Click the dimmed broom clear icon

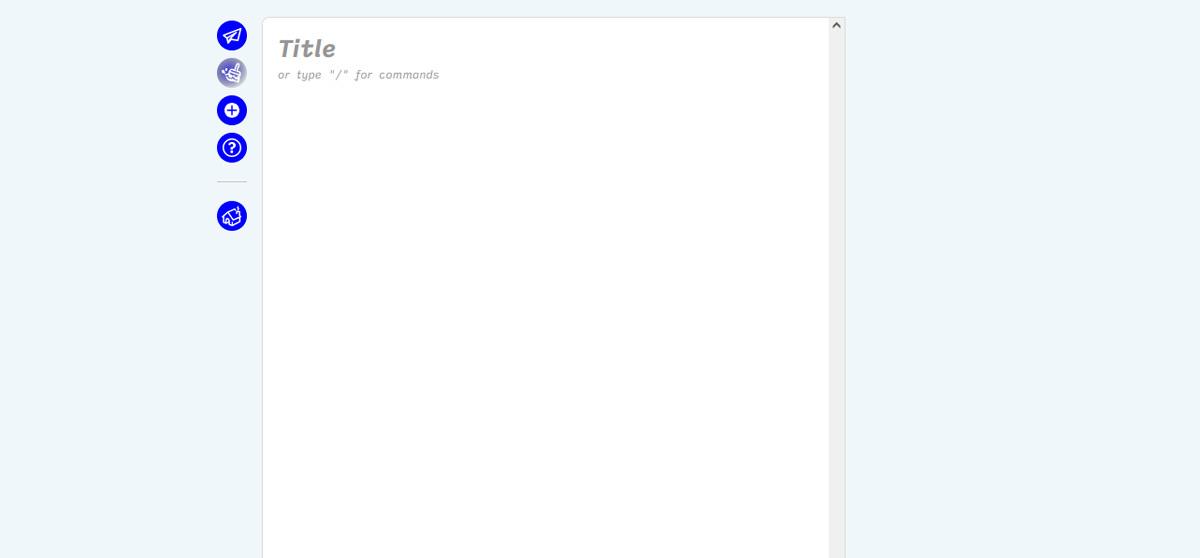coord(232,73)
